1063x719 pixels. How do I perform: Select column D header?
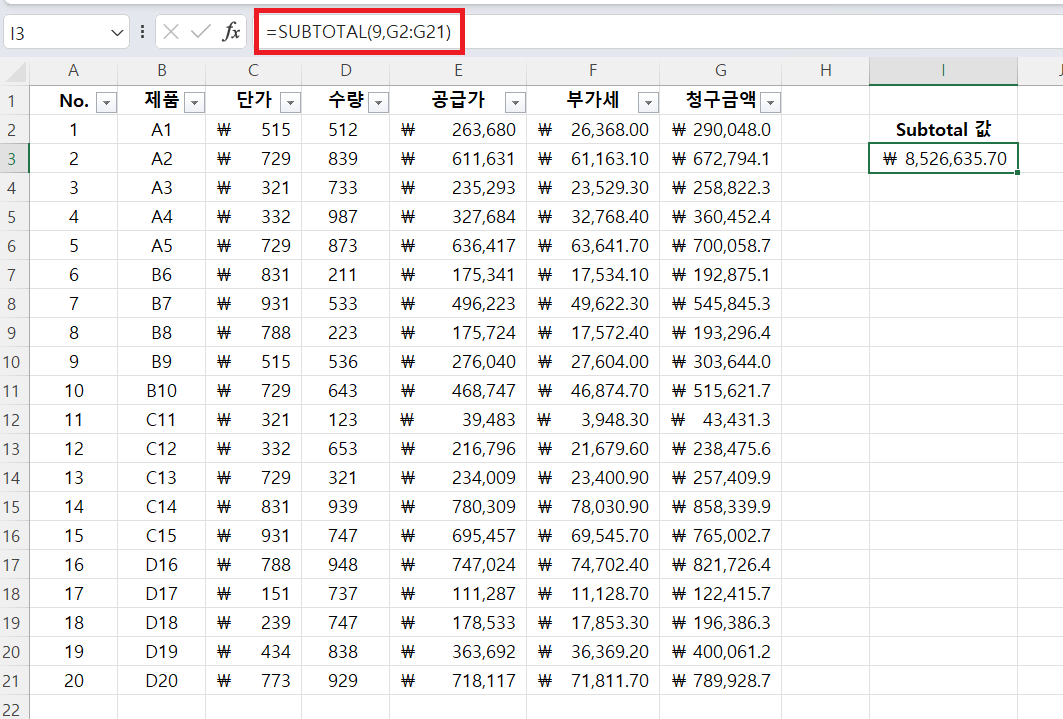[346, 70]
